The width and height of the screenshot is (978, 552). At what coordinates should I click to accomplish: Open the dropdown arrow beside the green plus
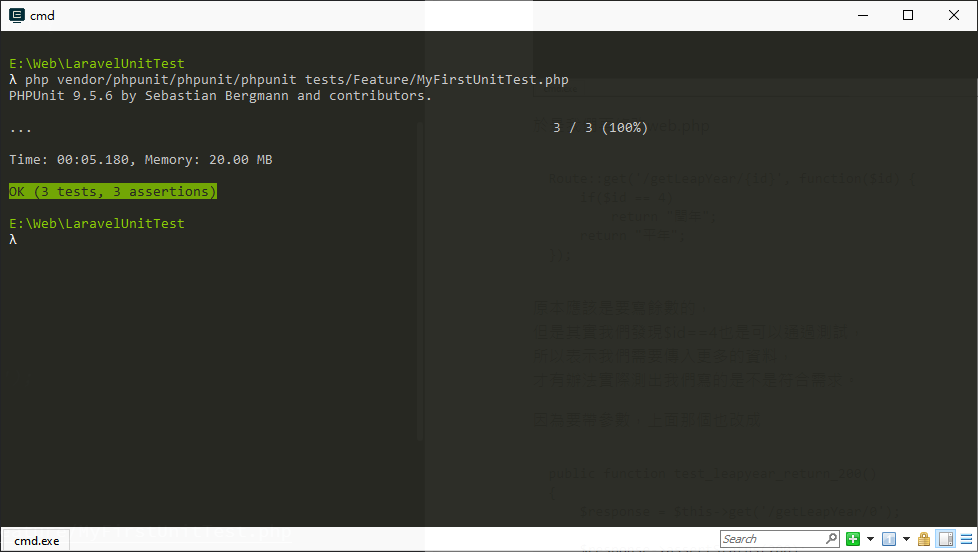871,539
